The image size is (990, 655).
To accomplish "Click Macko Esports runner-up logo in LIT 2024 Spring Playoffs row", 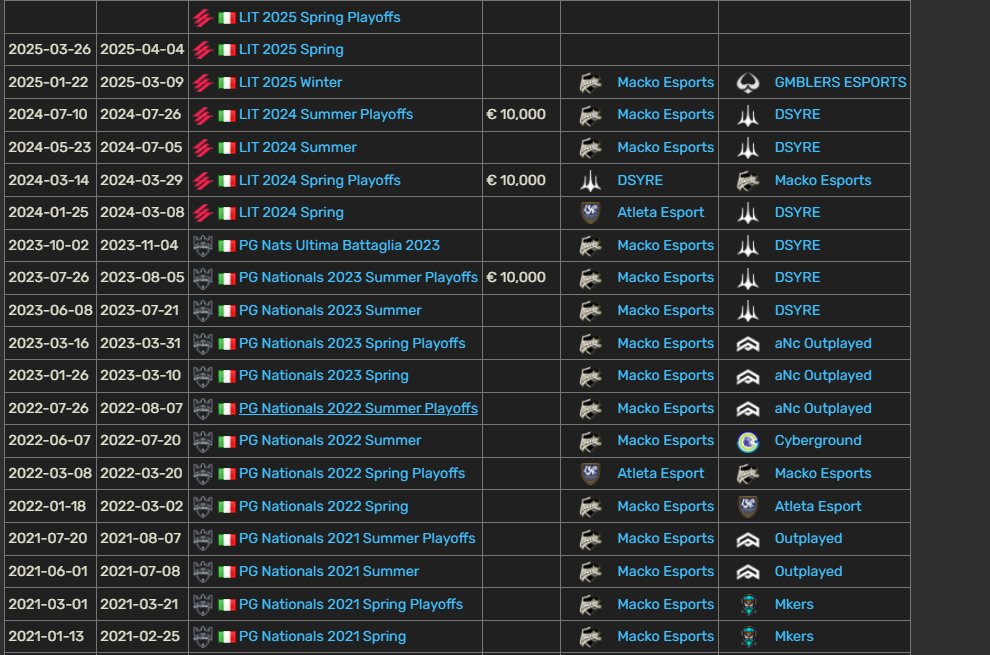I will pos(748,181).
